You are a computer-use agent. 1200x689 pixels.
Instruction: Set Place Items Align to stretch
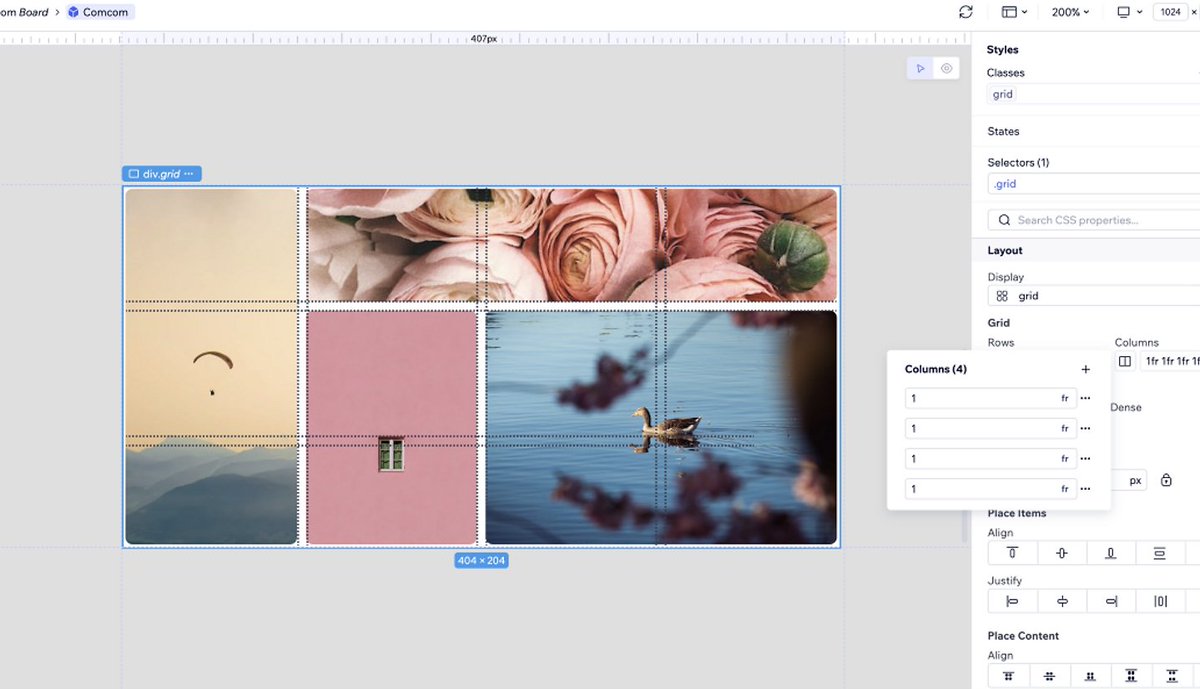click(x=1160, y=553)
